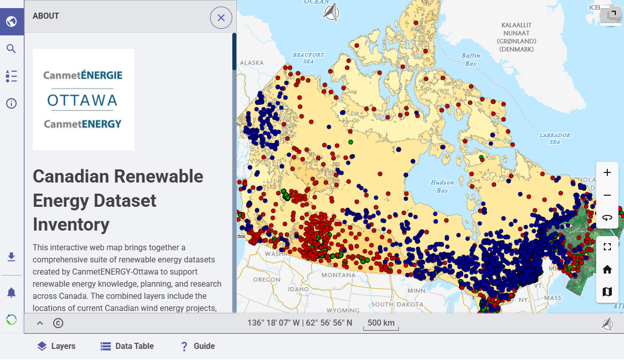Click the 'SOUTH DAKOTA' map label
The height and width of the screenshot is (360, 624).
(397, 304)
